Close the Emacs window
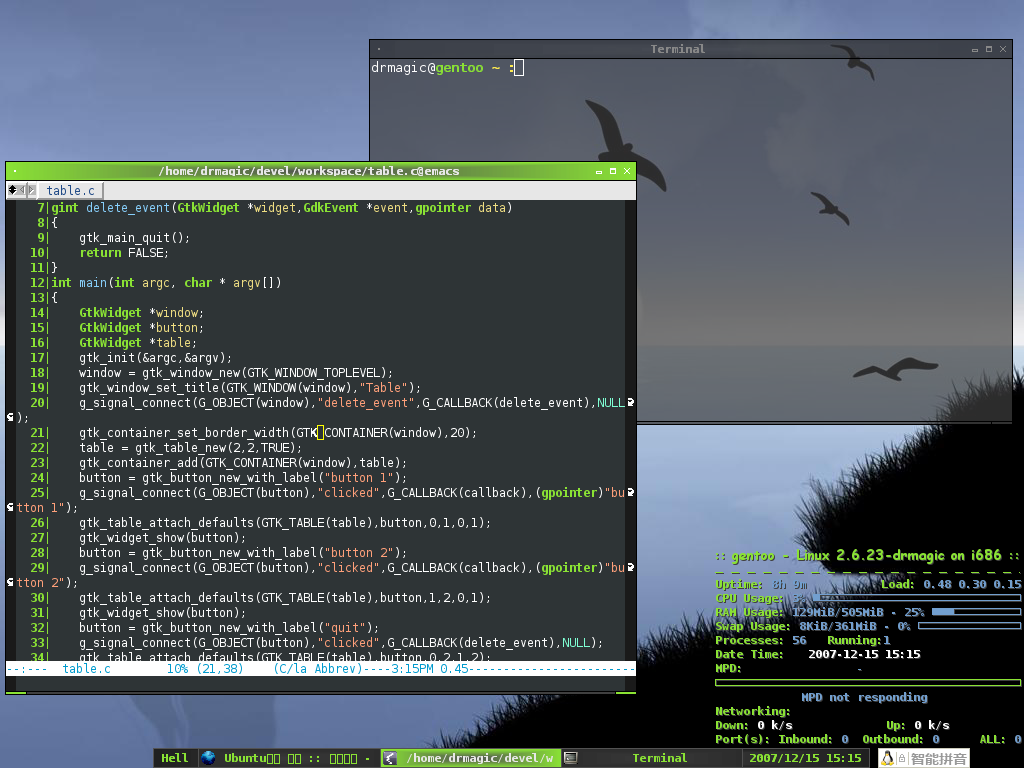This screenshot has width=1024, height=768. 627,171
